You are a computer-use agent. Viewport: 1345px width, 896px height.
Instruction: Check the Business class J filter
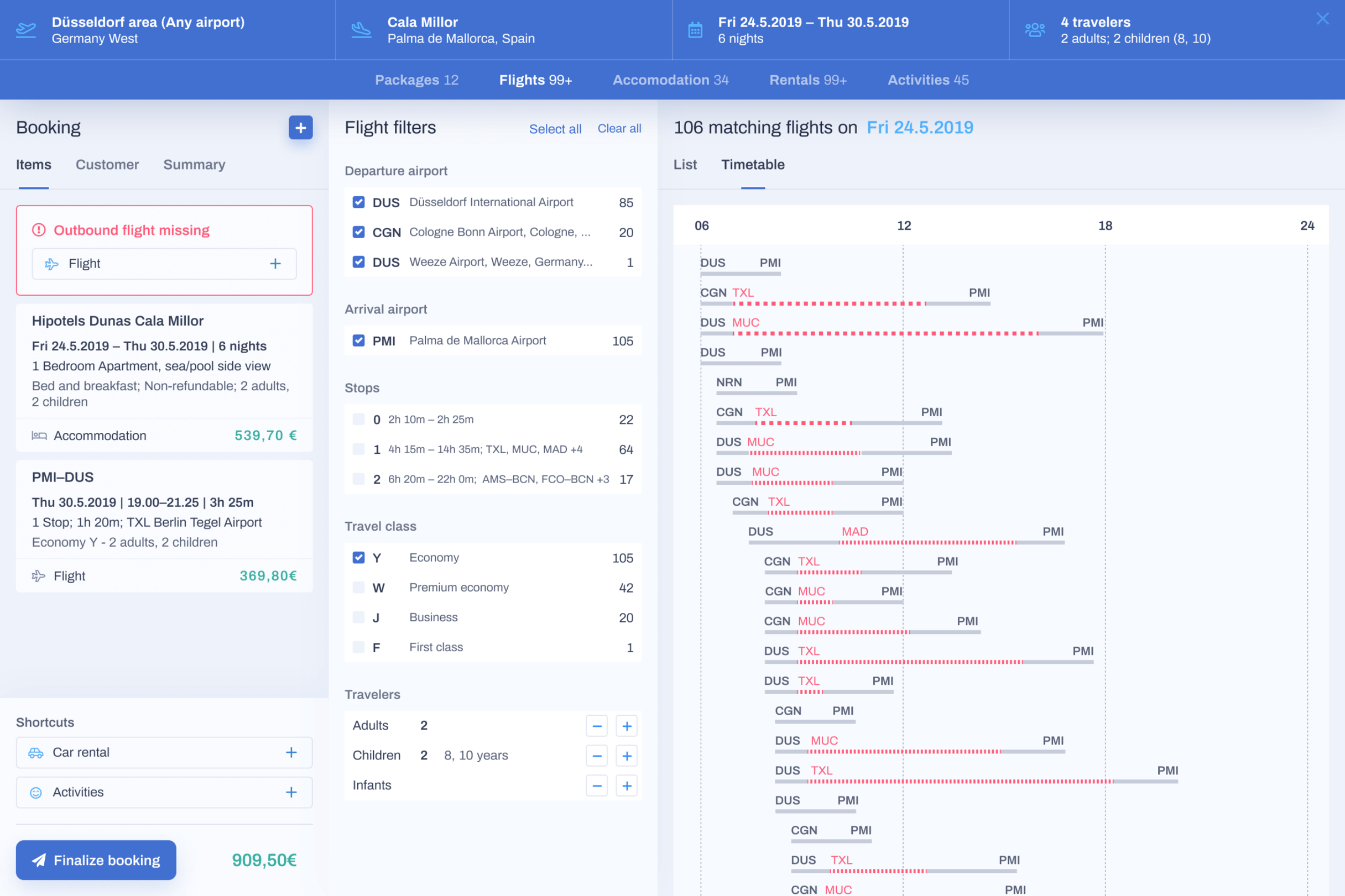(358, 617)
